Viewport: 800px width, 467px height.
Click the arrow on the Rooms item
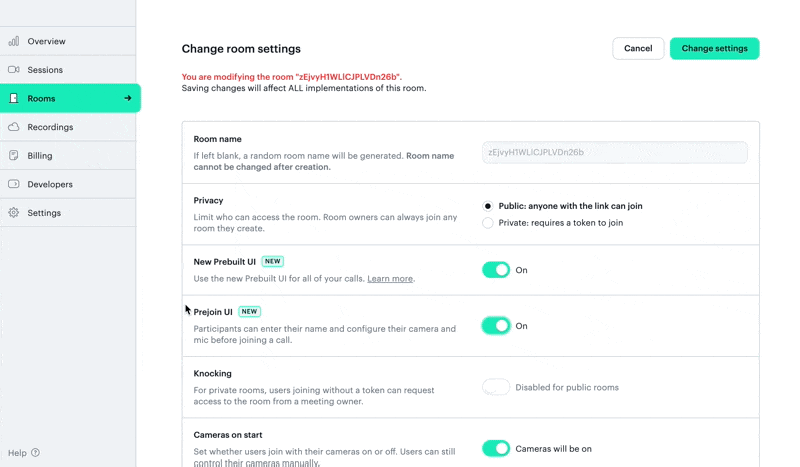[128, 98]
